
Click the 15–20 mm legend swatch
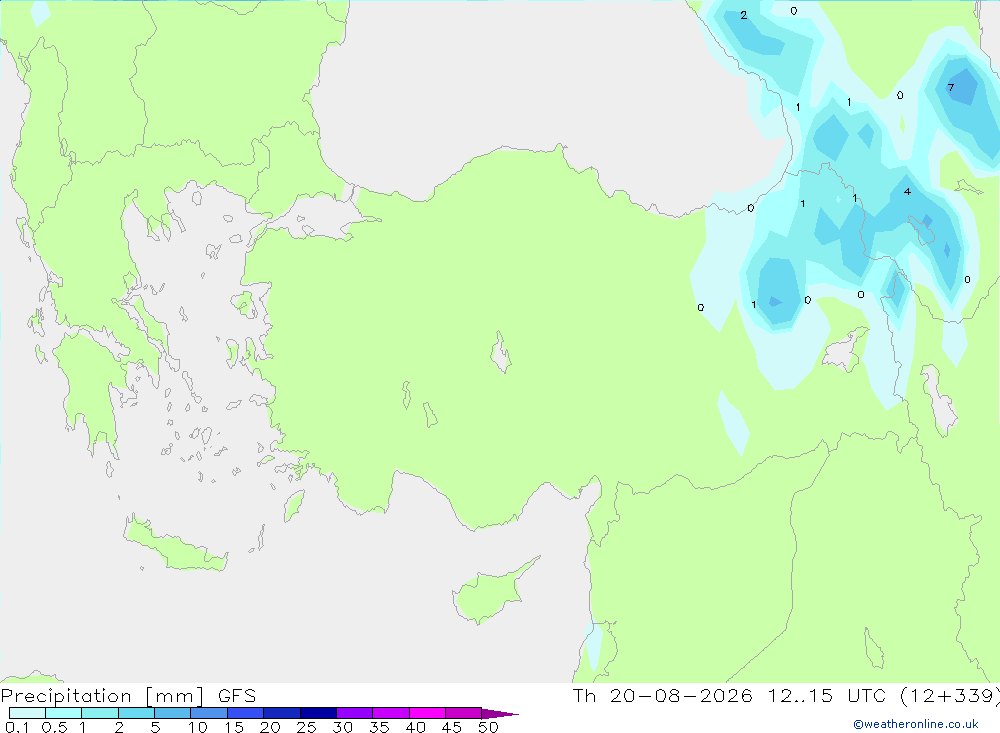click(x=245, y=713)
